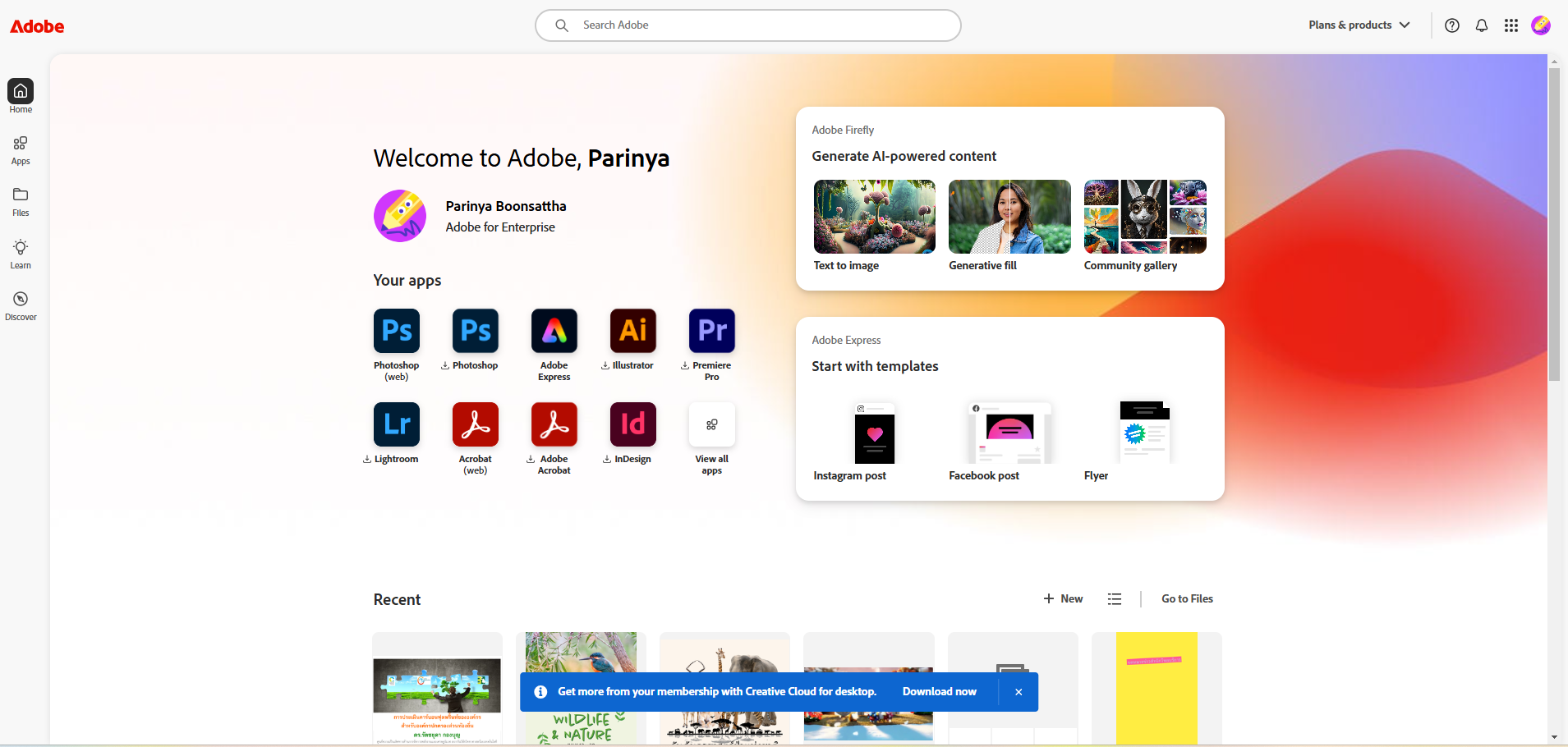Launch Adobe Express app
This screenshot has width=1568, height=747.
coord(554,331)
